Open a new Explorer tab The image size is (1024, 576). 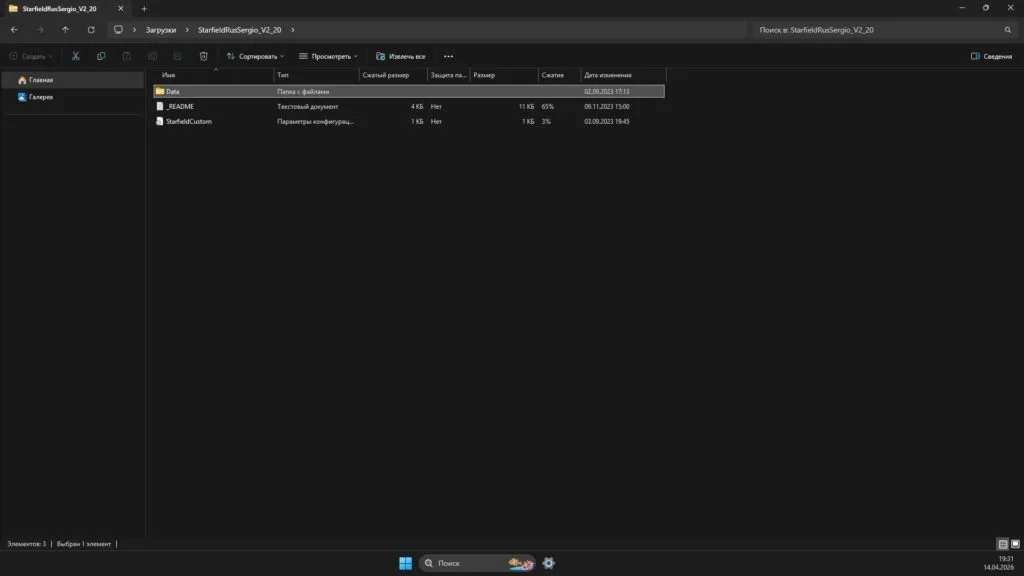tap(144, 8)
